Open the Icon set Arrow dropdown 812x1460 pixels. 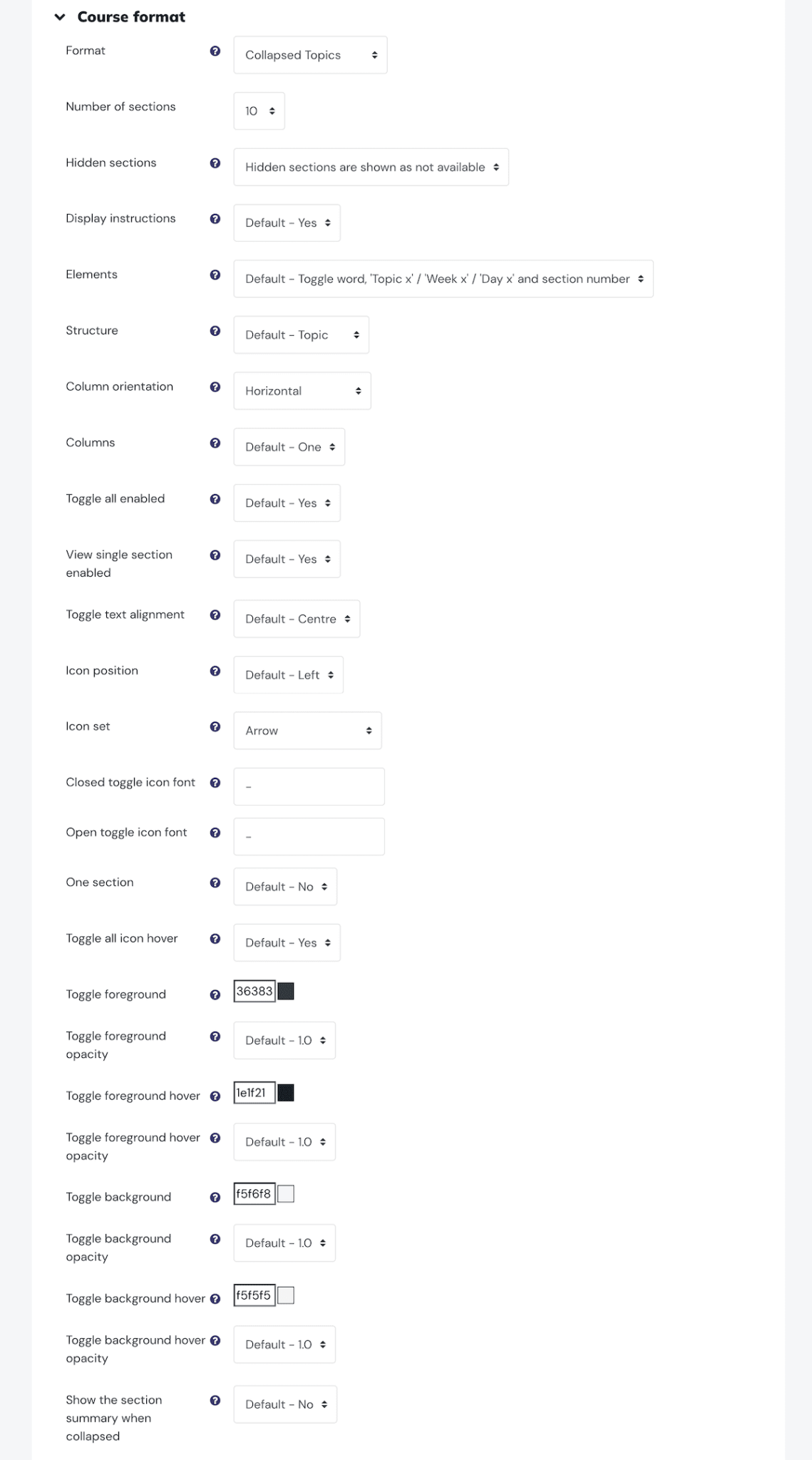pos(307,731)
